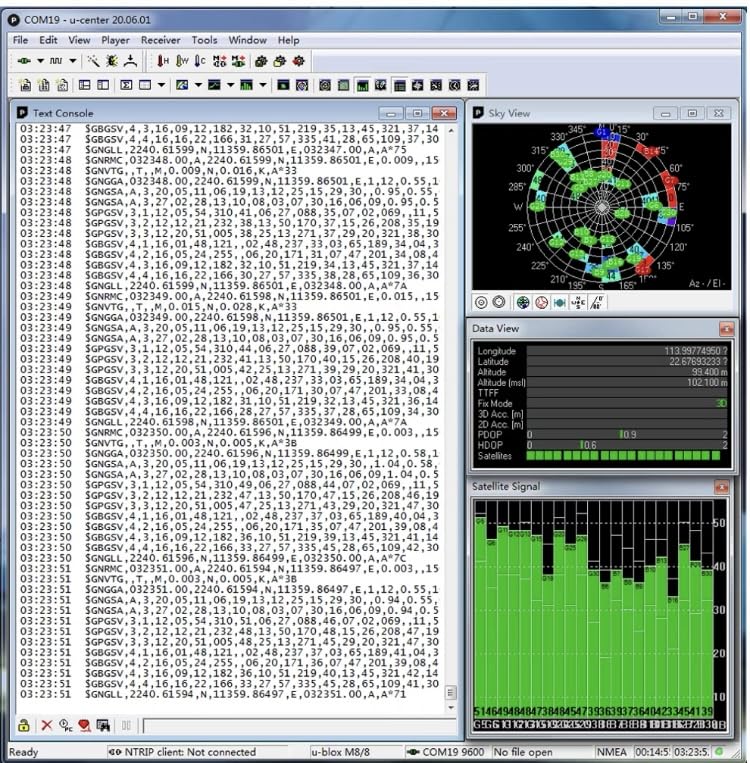The image size is (750, 763).
Task: Click the red globe icon in Sky View toolbar
Action: pyautogui.click(x=541, y=303)
